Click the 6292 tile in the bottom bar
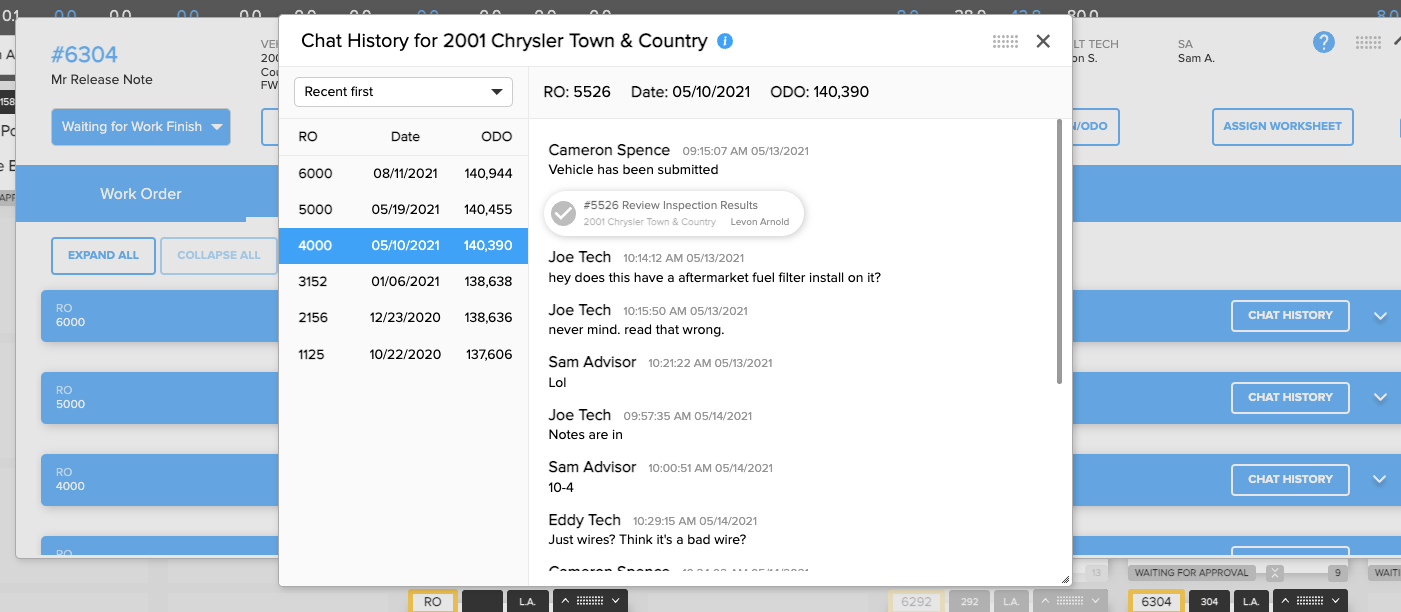The height and width of the screenshot is (612, 1401). coord(916,601)
